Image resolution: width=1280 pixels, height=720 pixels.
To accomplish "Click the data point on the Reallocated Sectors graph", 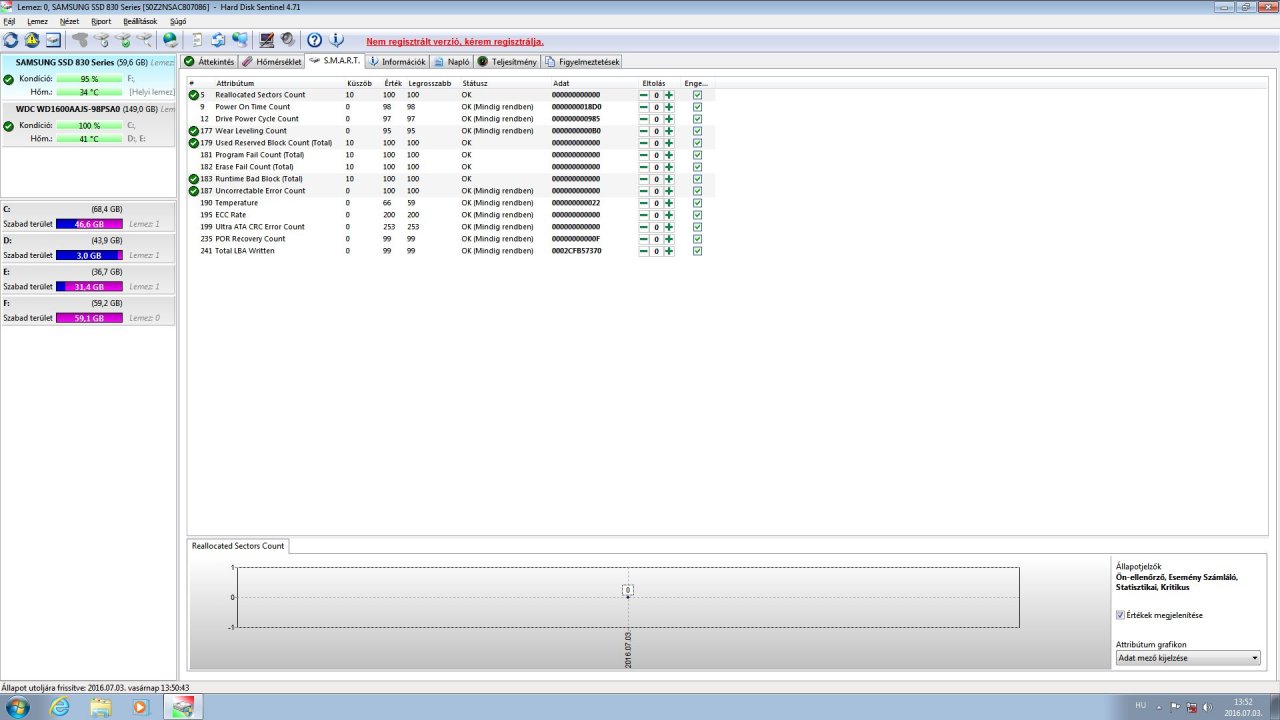I will [628, 597].
